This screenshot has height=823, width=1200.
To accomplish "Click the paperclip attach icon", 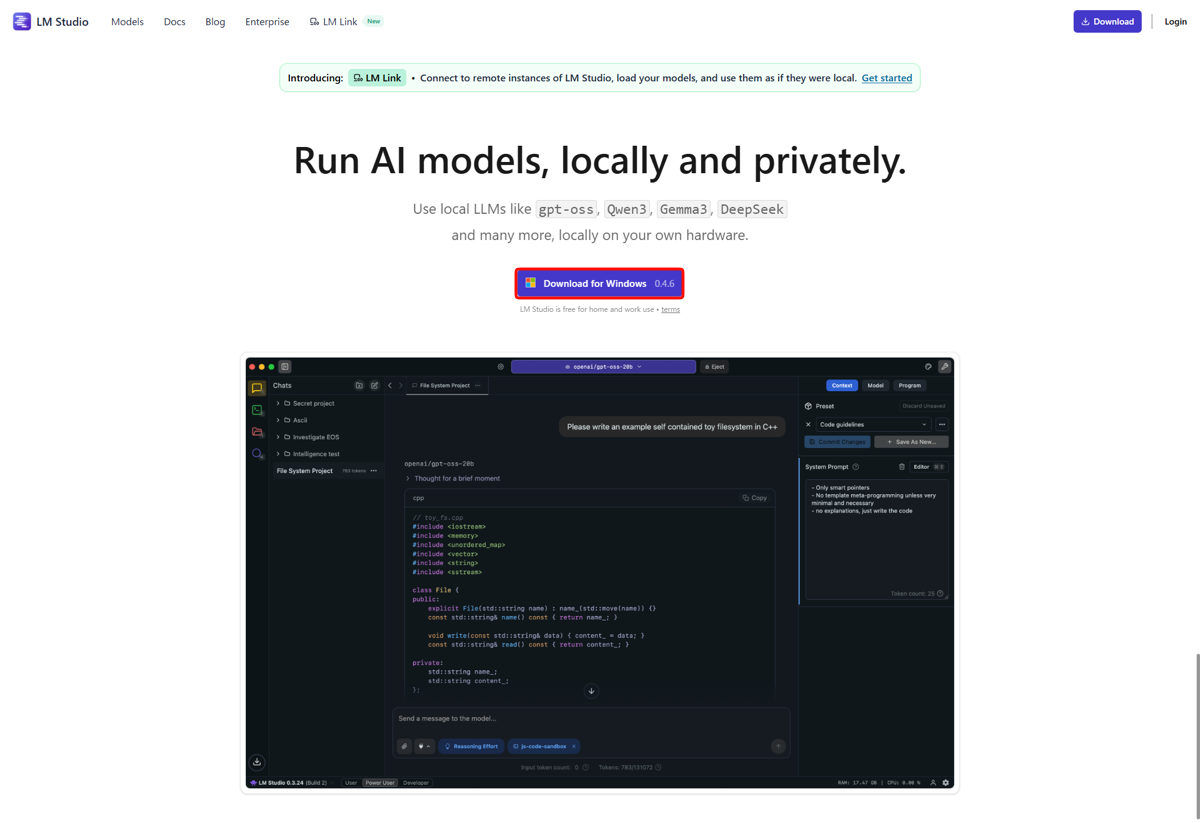I will 404,746.
